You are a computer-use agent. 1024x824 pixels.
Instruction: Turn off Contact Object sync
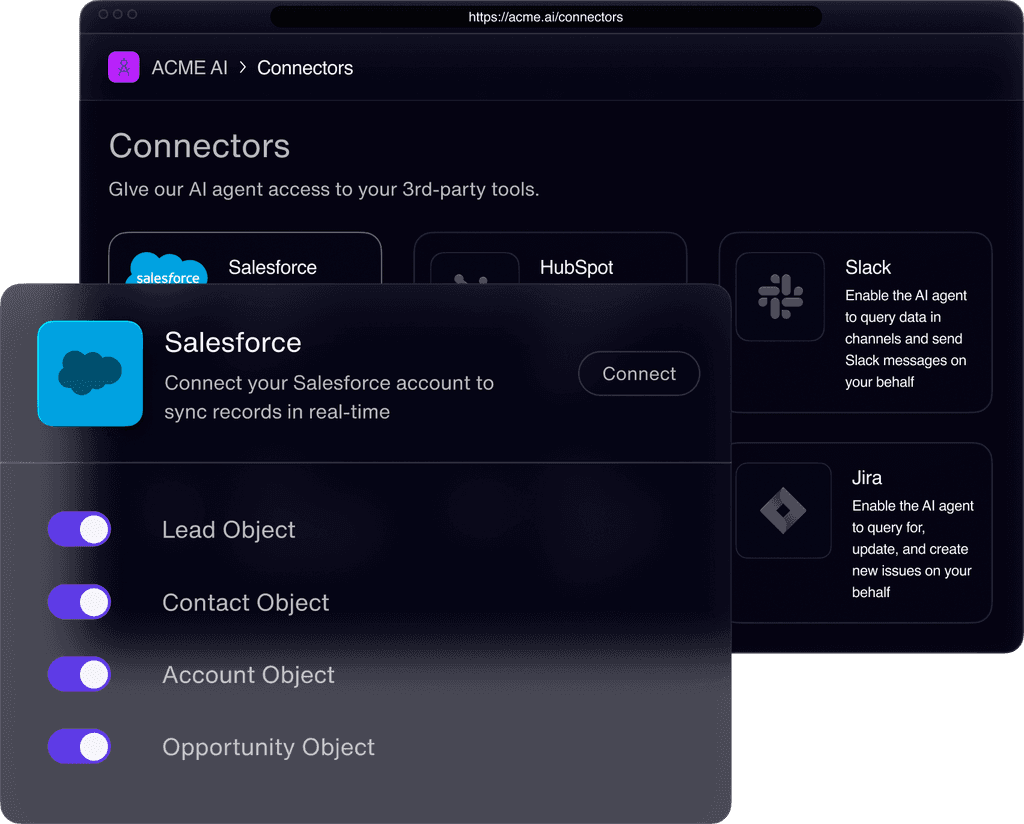[x=79, y=602]
